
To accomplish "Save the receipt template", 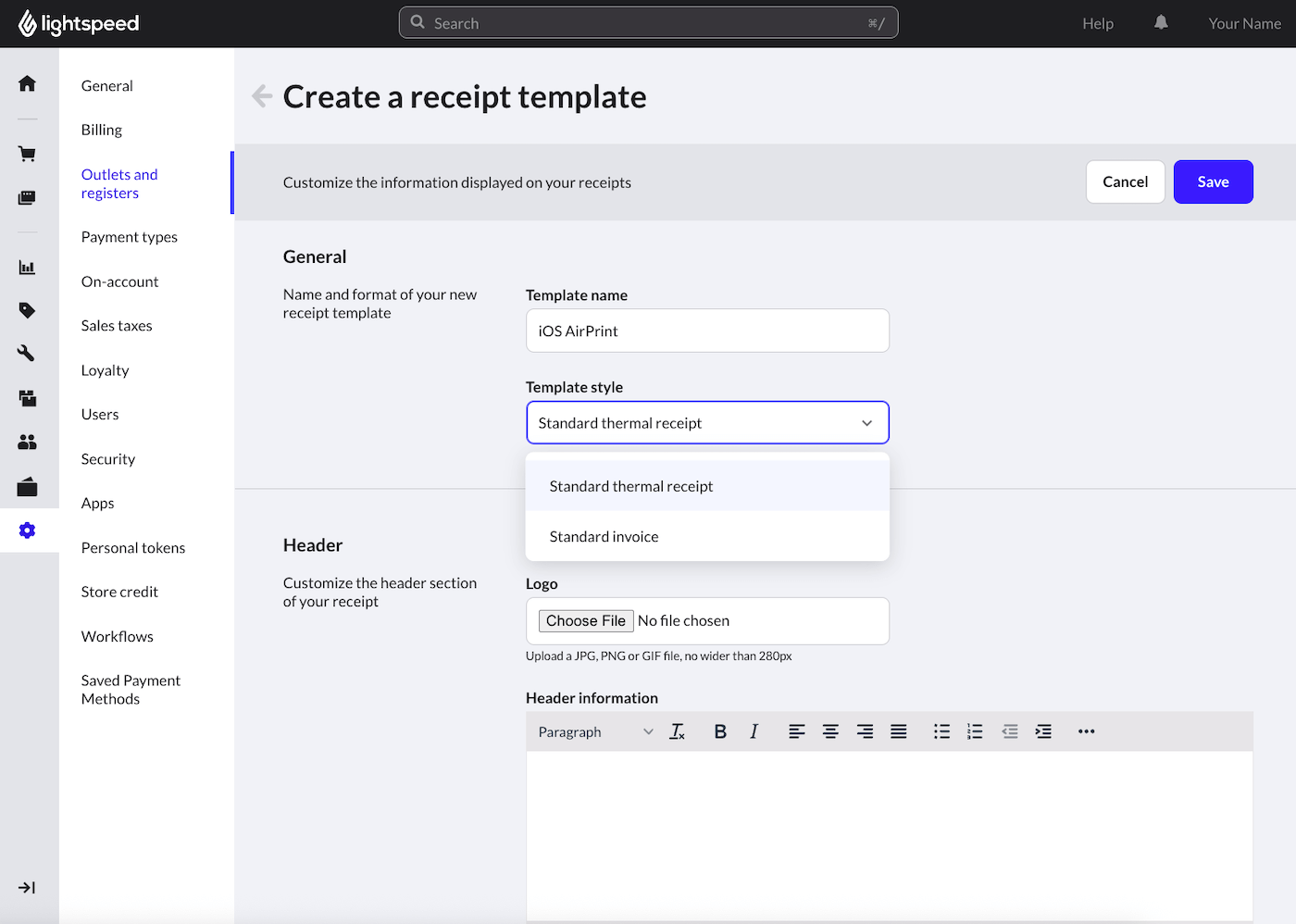I will (x=1213, y=182).
